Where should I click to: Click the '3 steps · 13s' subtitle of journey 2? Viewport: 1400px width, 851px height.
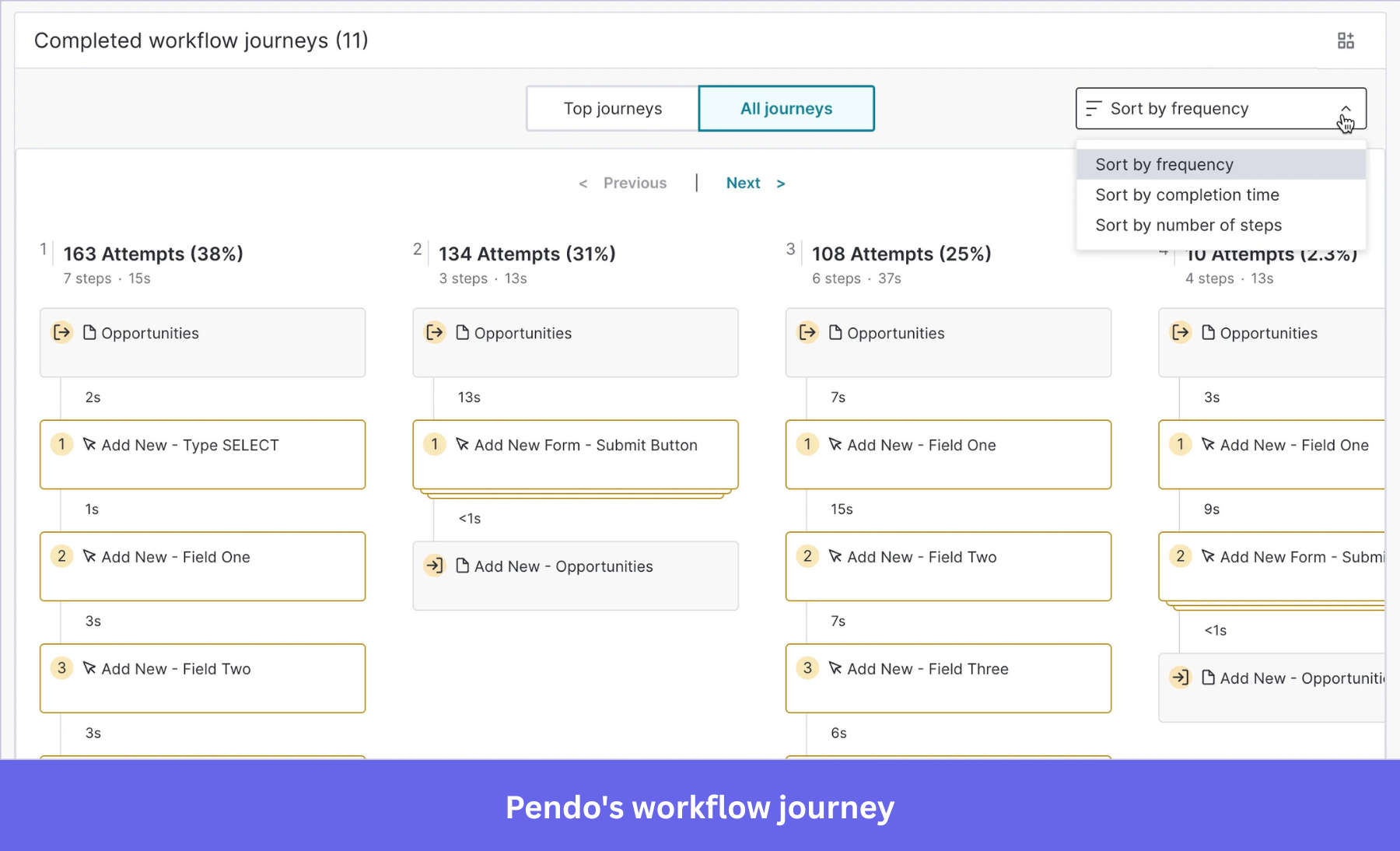483,278
